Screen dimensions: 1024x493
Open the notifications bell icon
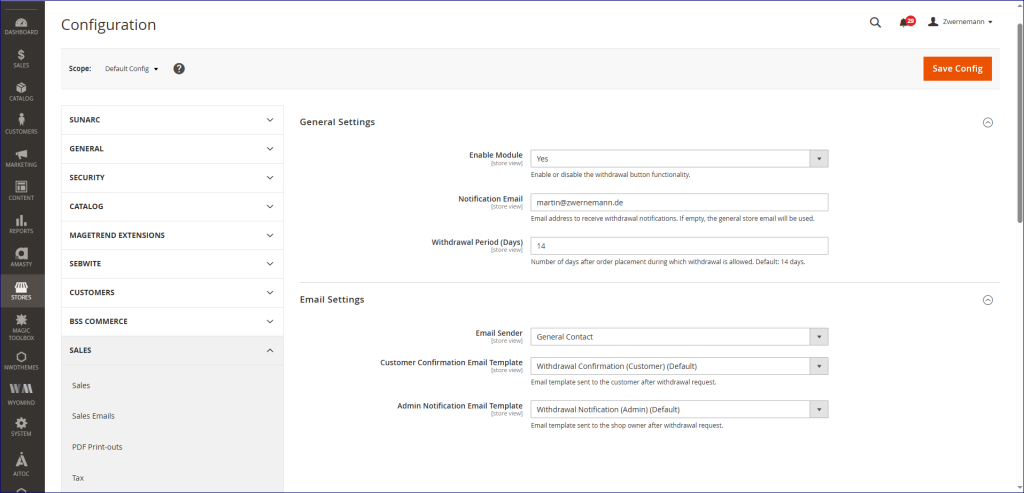pos(906,22)
